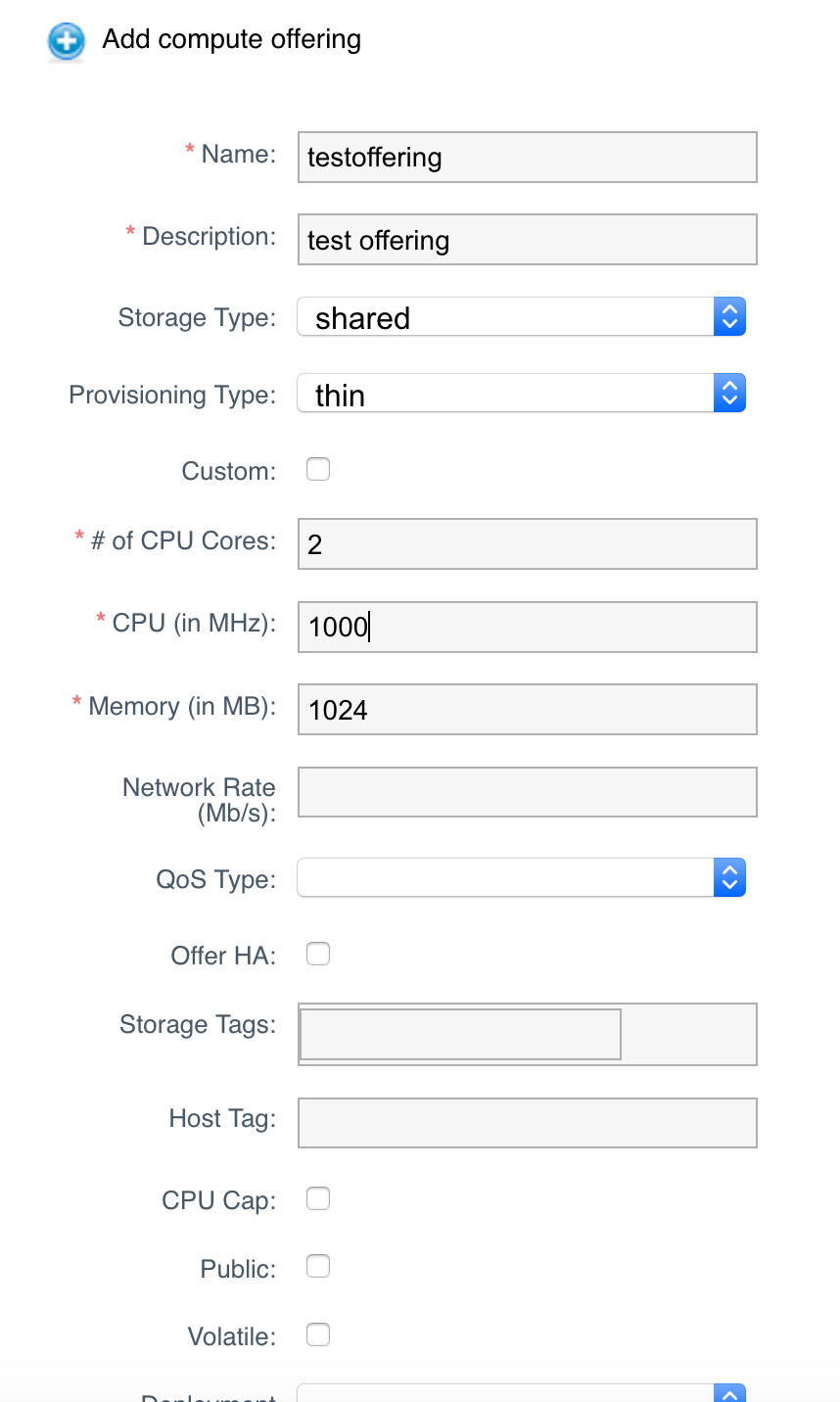Click the Add compute offering plus icon
The image size is (840, 1402).
point(66,42)
